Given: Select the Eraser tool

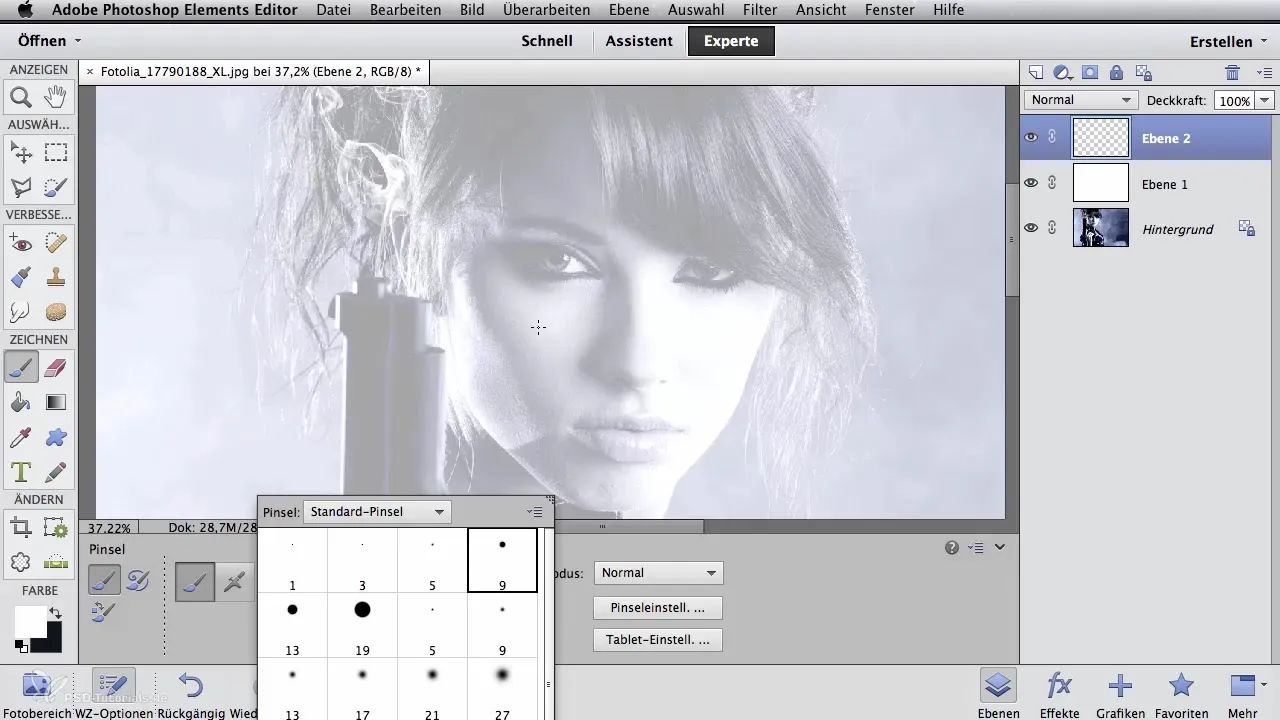Looking at the screenshot, I should (56, 368).
